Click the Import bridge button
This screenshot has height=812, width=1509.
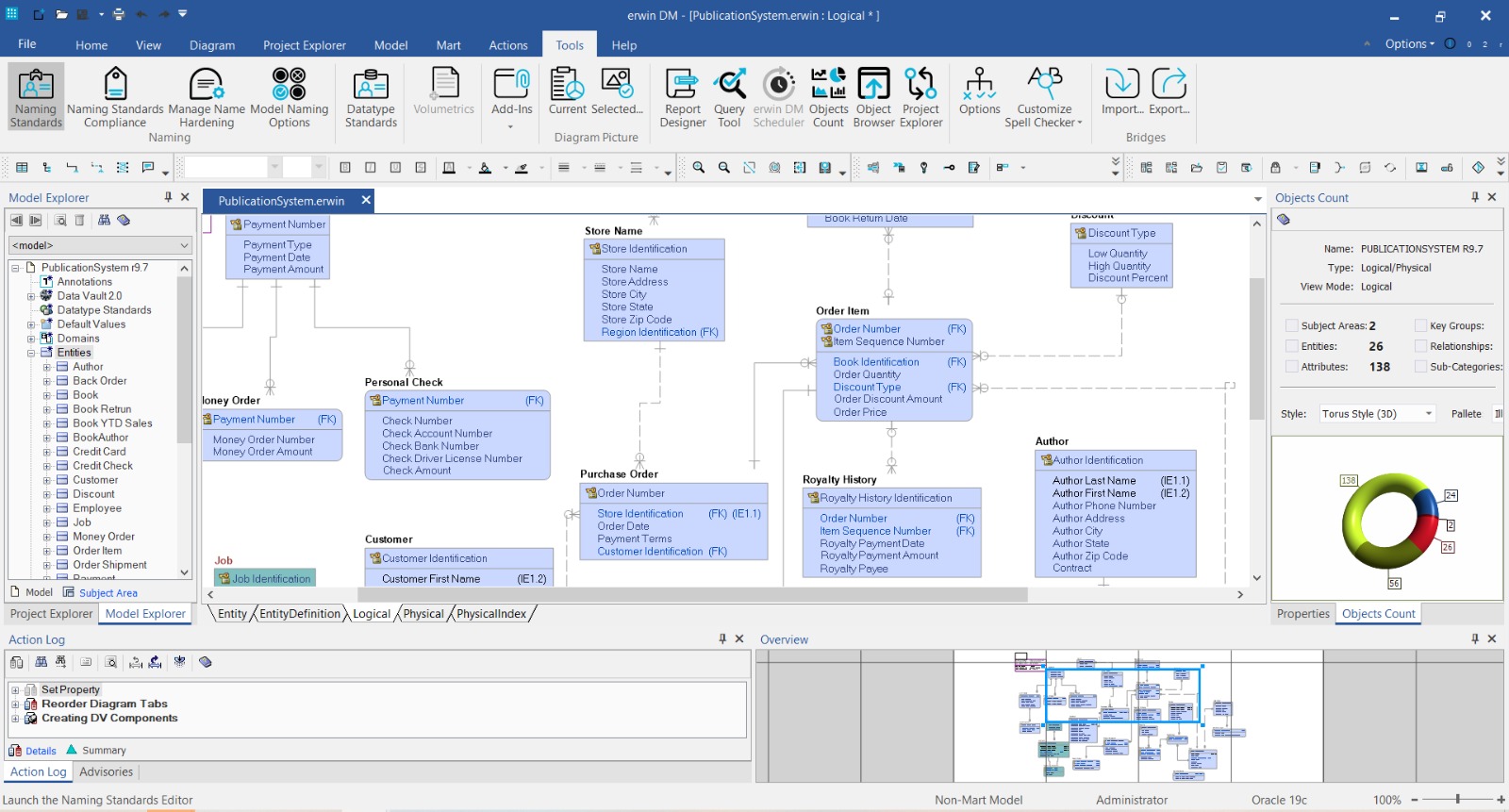(x=1121, y=91)
